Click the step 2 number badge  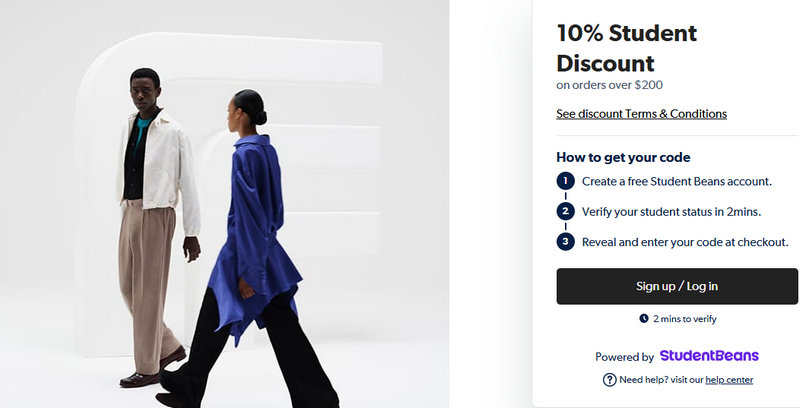point(565,211)
